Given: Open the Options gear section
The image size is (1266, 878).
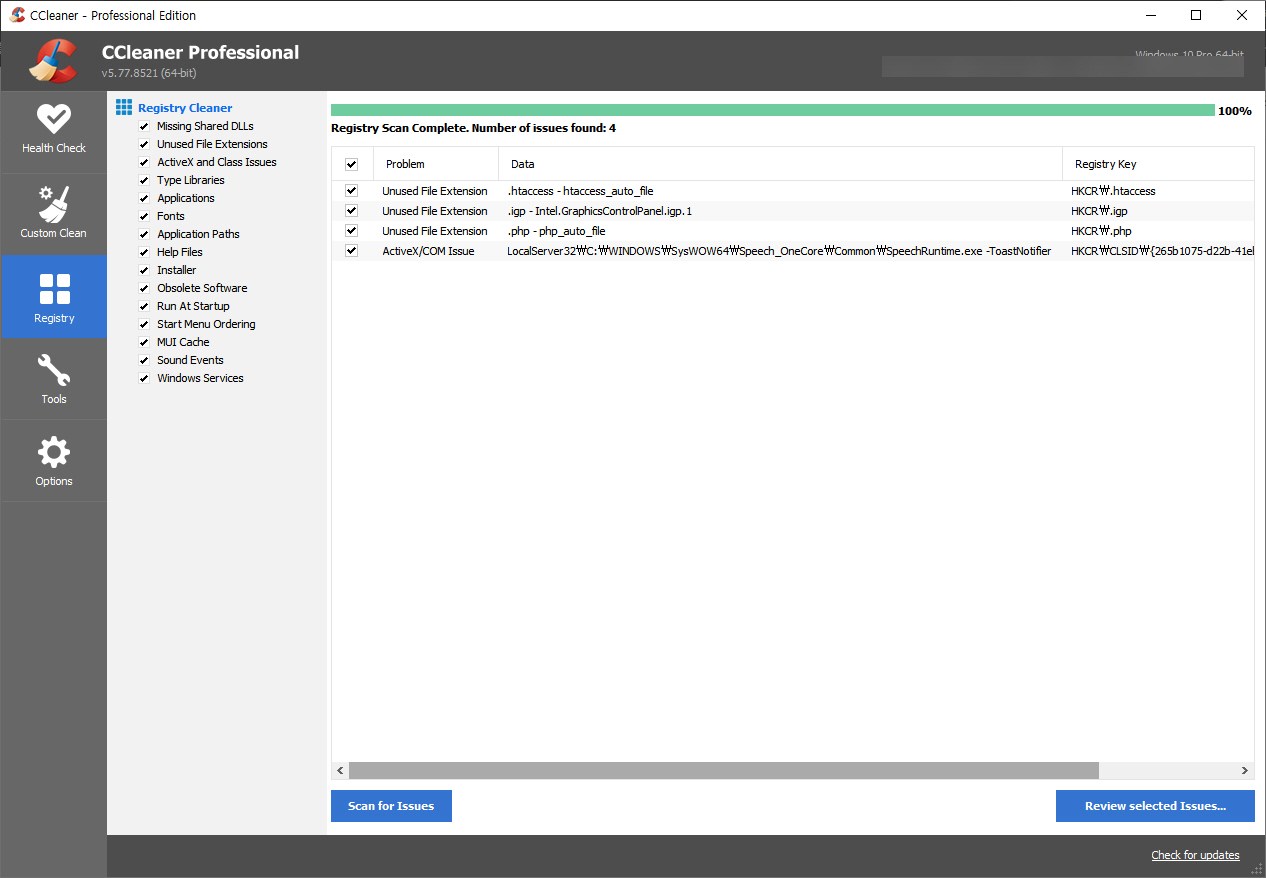Looking at the screenshot, I should 54,461.
